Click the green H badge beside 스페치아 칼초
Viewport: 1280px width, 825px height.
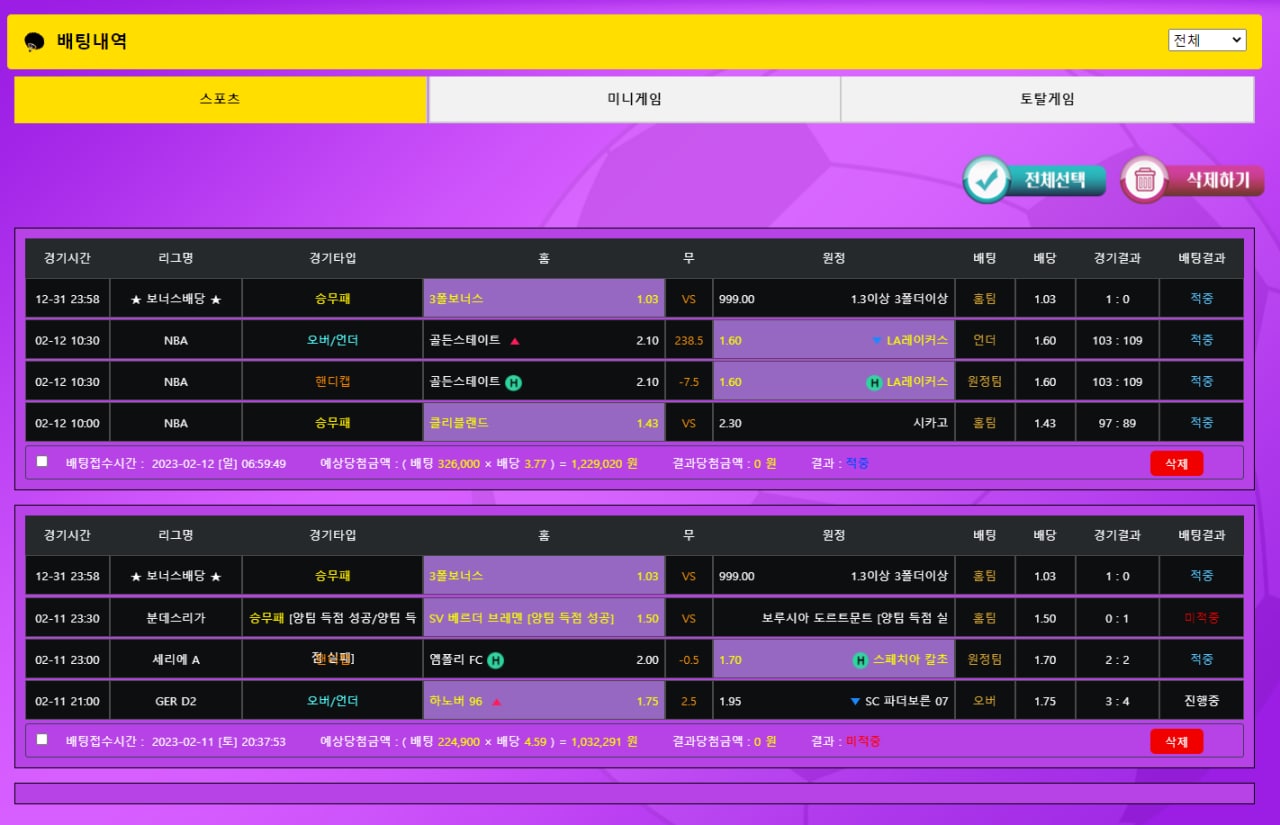pyautogui.click(x=860, y=660)
